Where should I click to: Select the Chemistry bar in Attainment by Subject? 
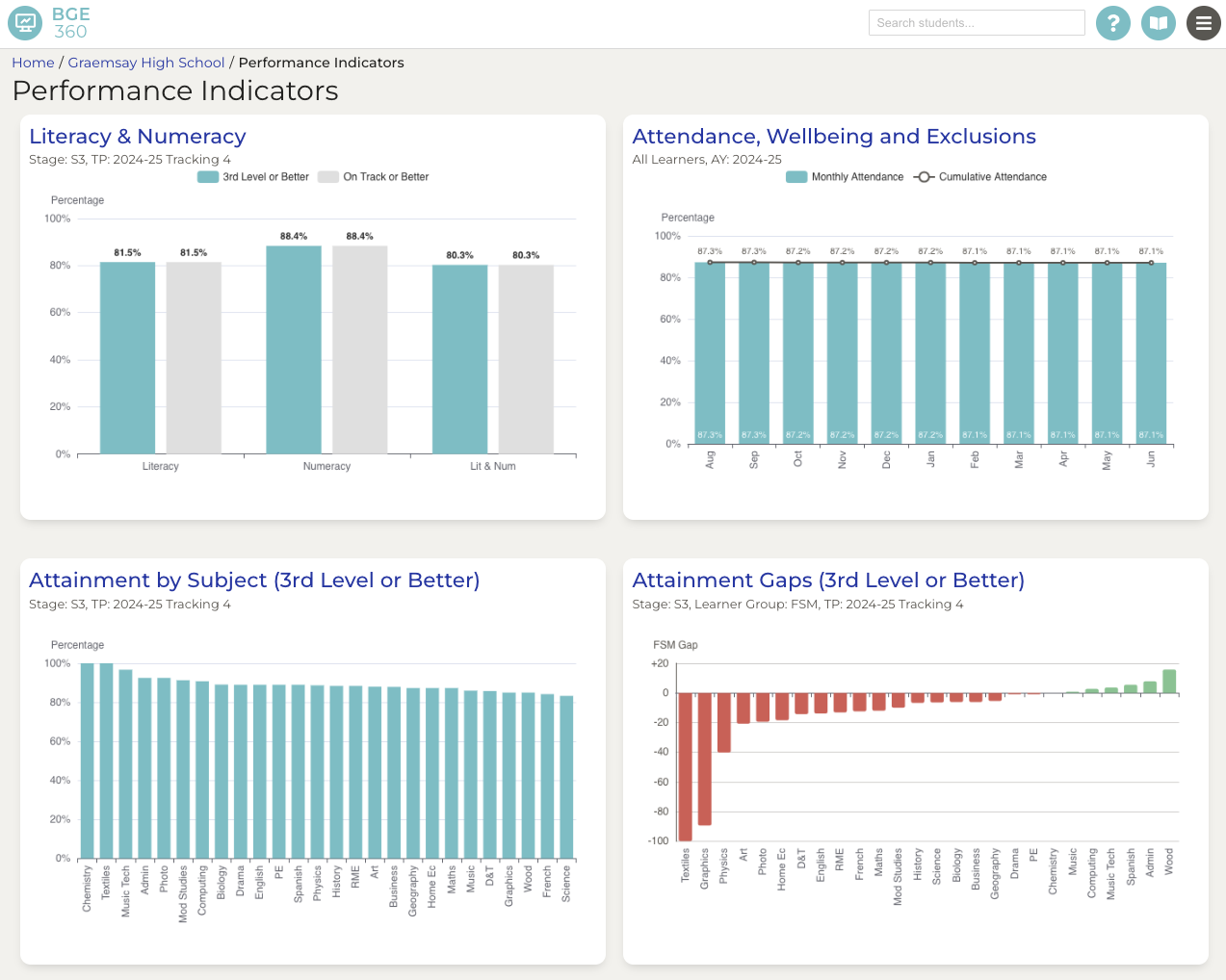[x=85, y=759]
